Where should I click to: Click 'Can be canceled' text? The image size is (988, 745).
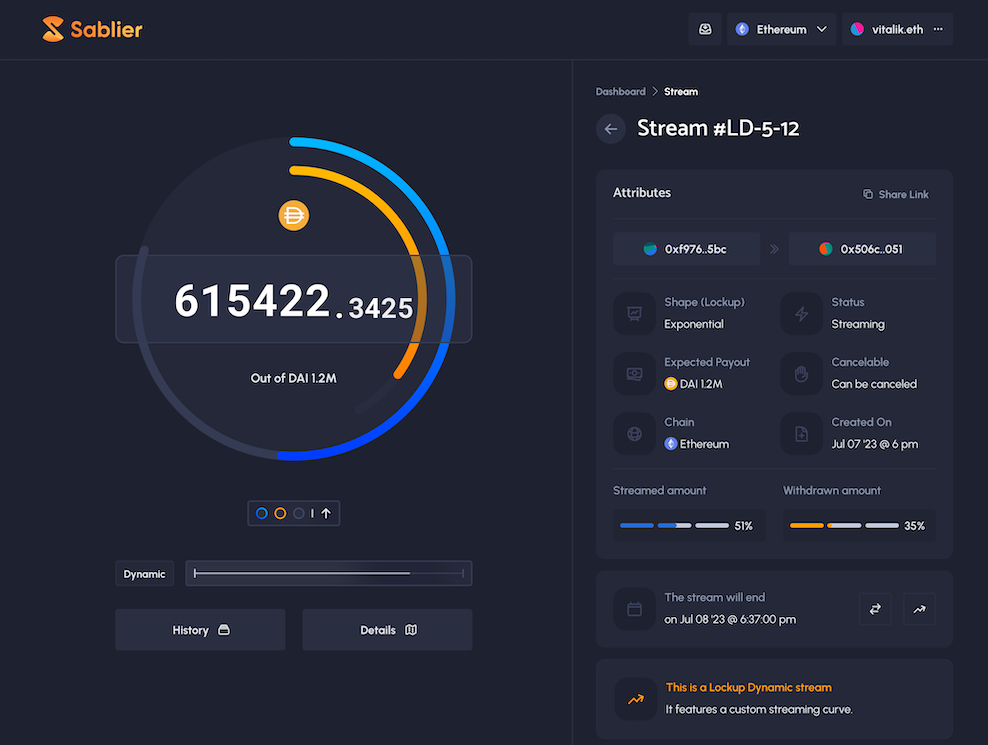coord(874,384)
